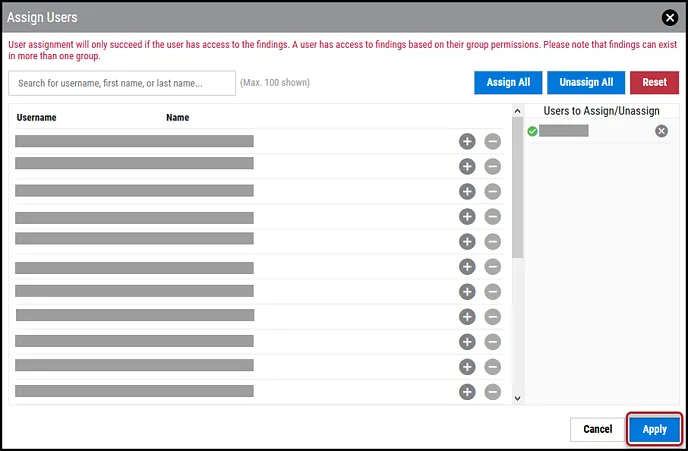Cancel the Assign Users dialog
Screen dimensions: 688x451
point(598,429)
